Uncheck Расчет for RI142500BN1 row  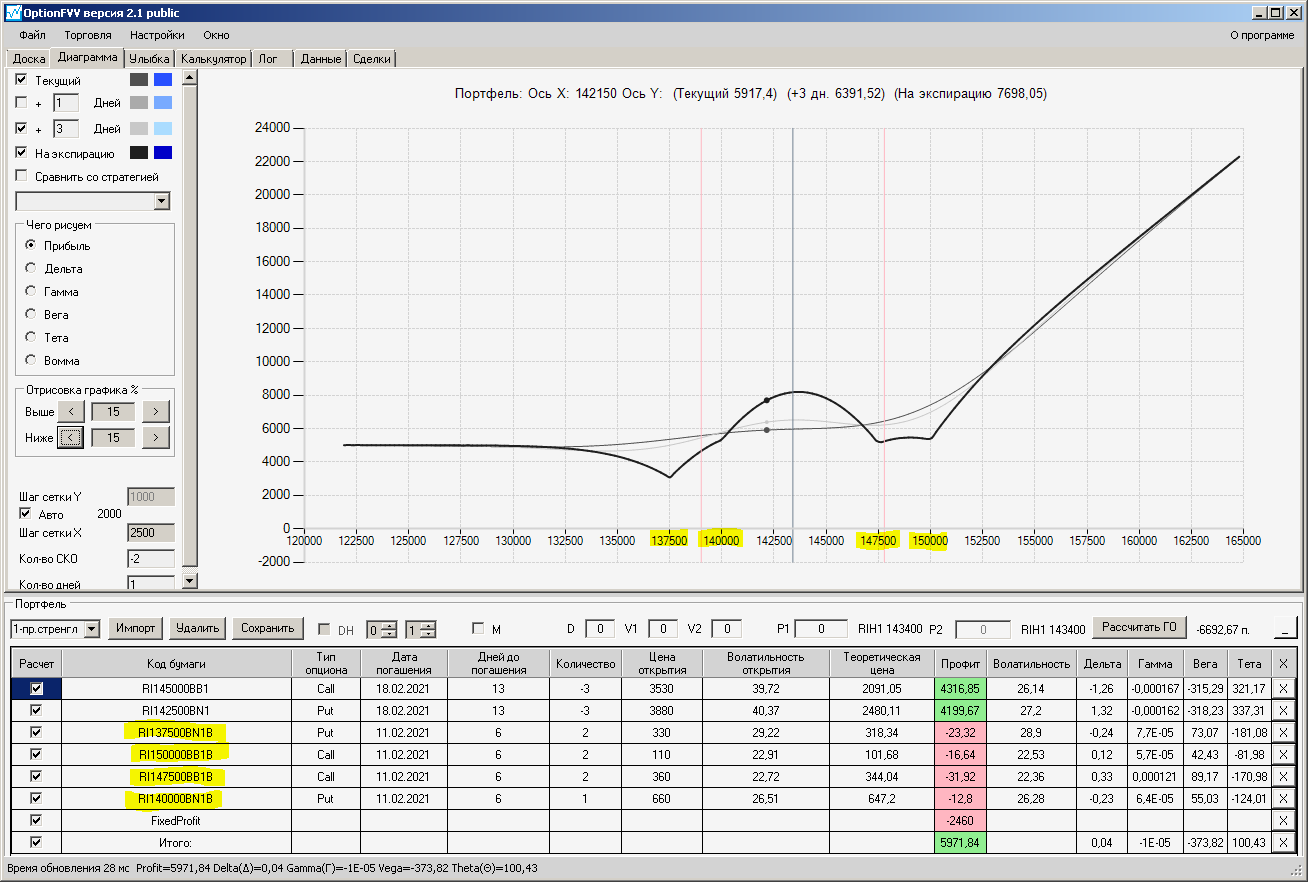[x=37, y=710]
